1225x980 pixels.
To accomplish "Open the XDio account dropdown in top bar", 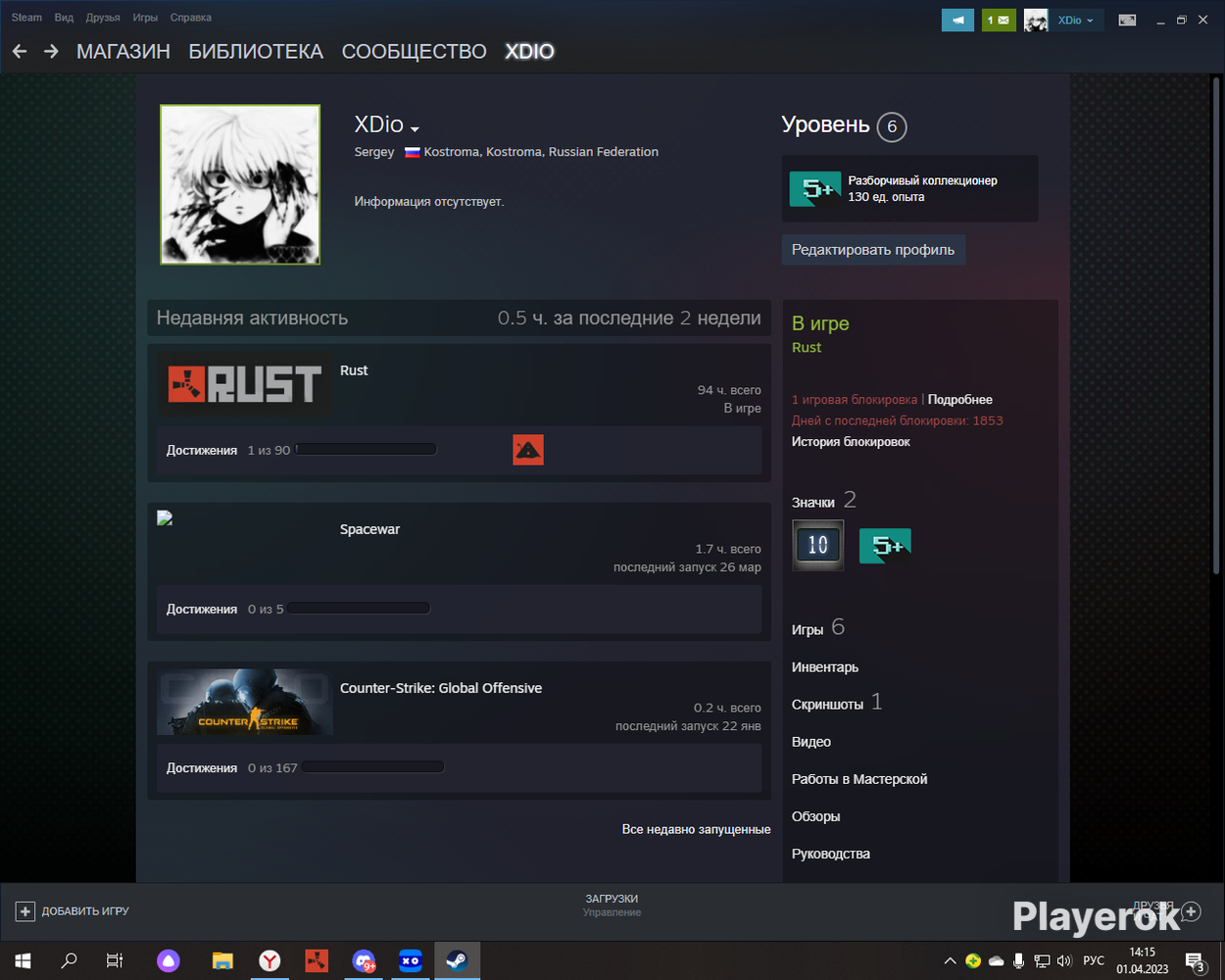I will tap(1076, 20).
